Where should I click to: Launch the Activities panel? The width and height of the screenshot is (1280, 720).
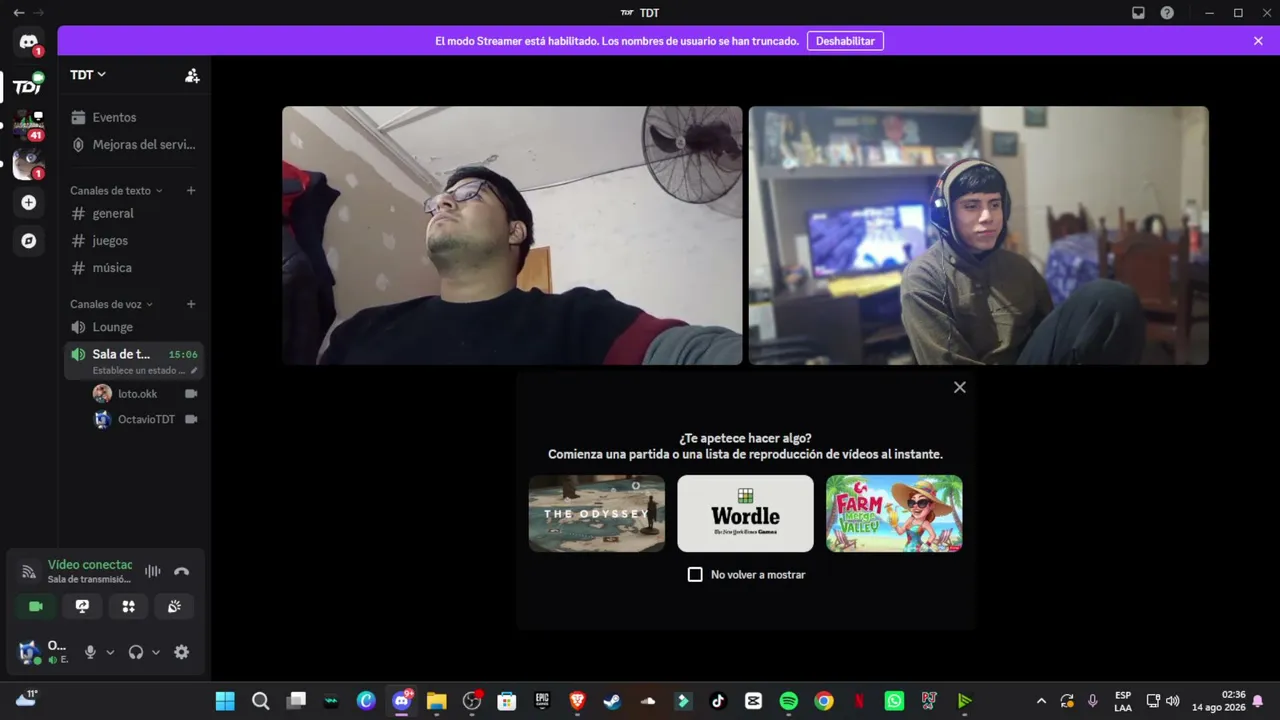click(128, 606)
